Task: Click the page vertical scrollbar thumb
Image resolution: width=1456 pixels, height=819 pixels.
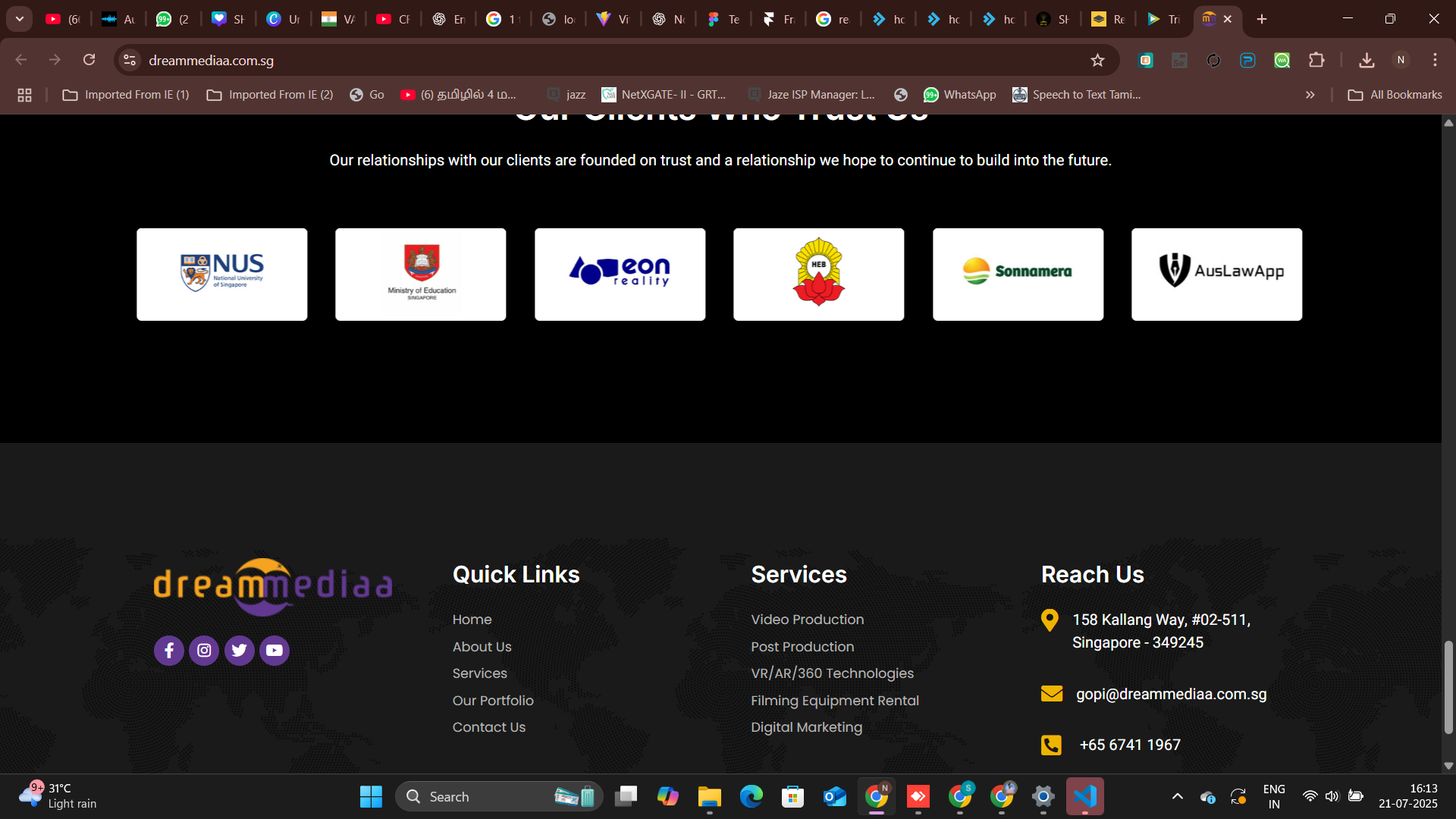Action: [x=1448, y=687]
